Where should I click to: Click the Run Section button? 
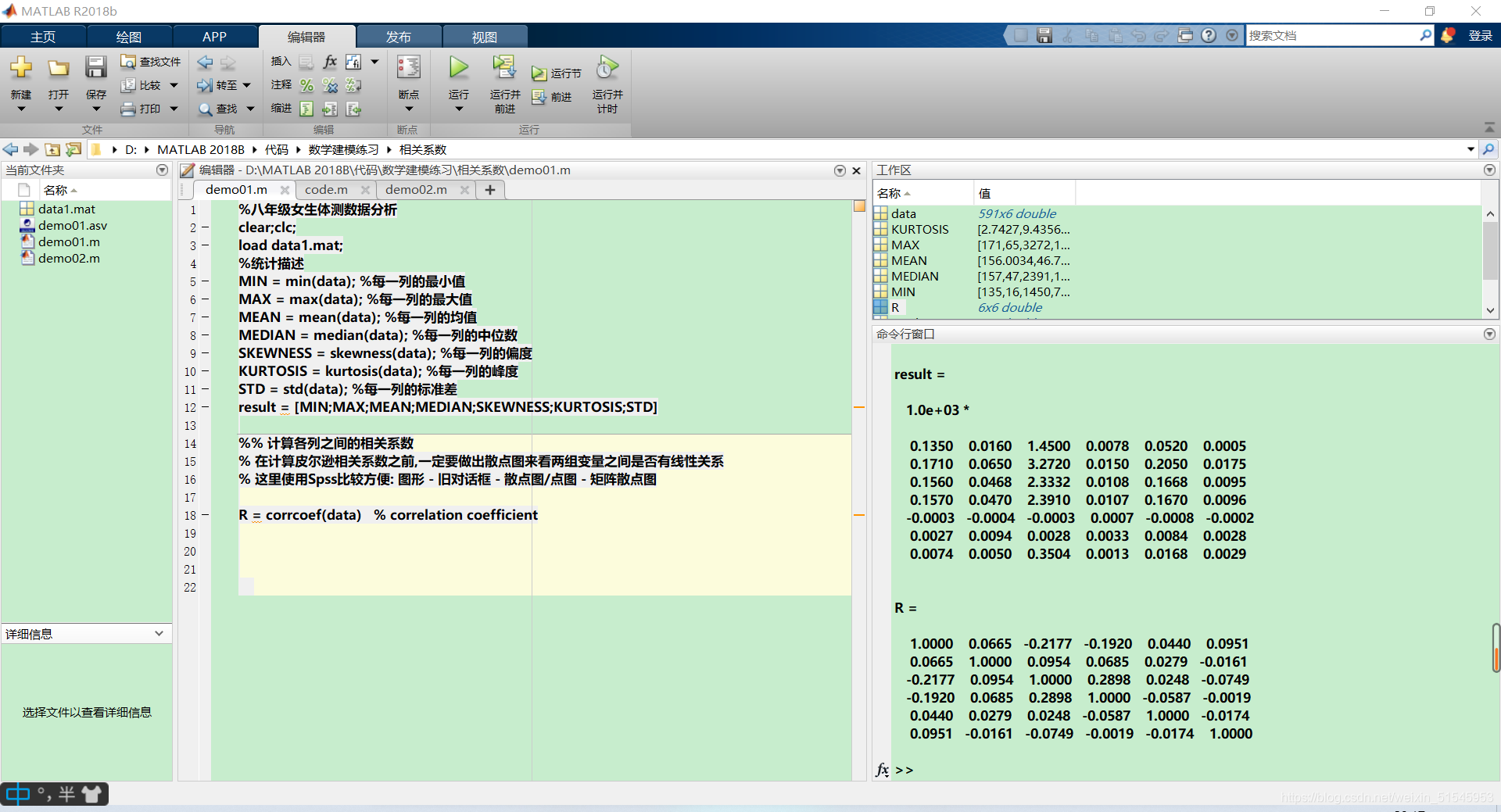click(557, 73)
